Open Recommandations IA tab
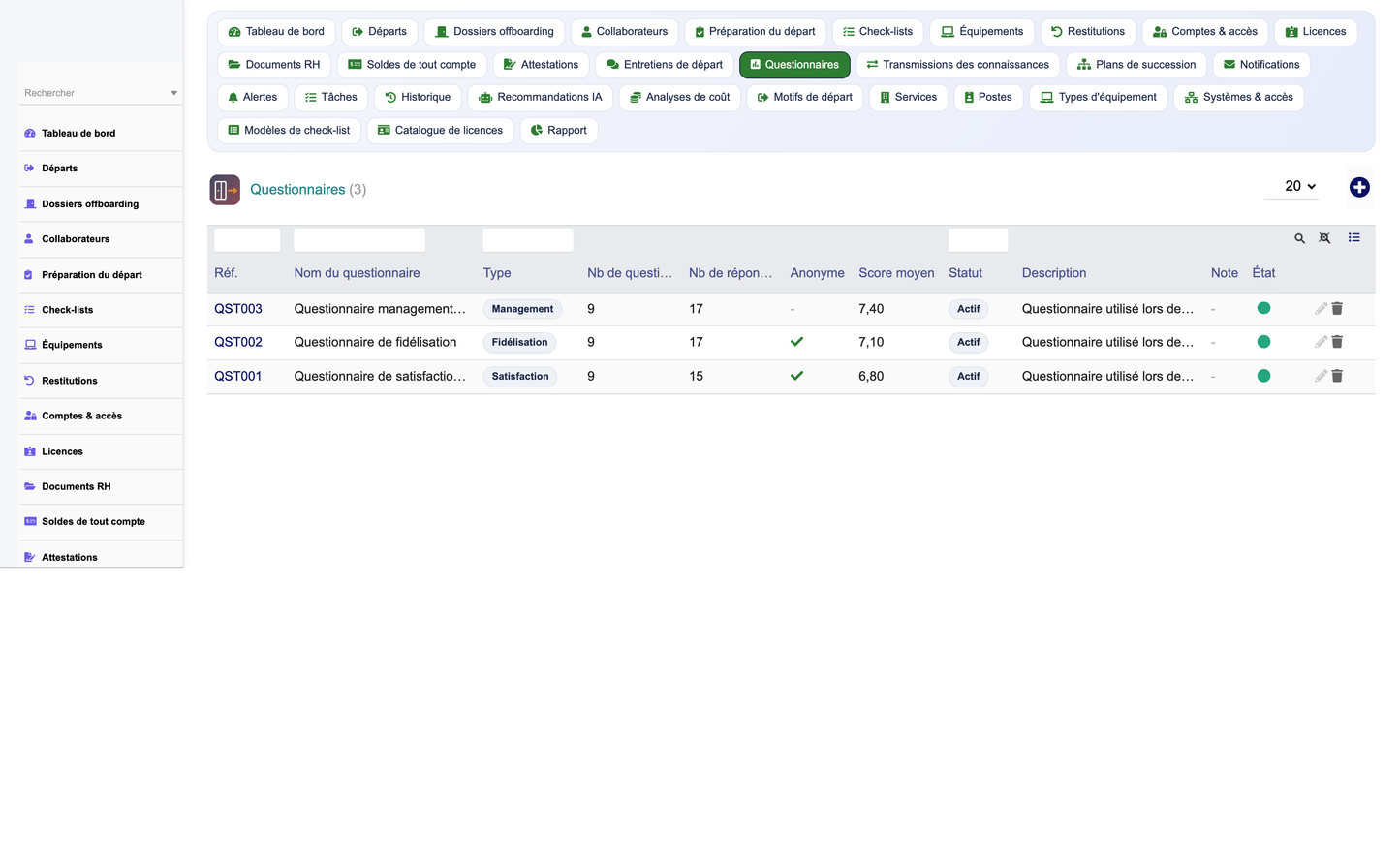The width and height of the screenshot is (1400, 866). pyautogui.click(x=540, y=98)
